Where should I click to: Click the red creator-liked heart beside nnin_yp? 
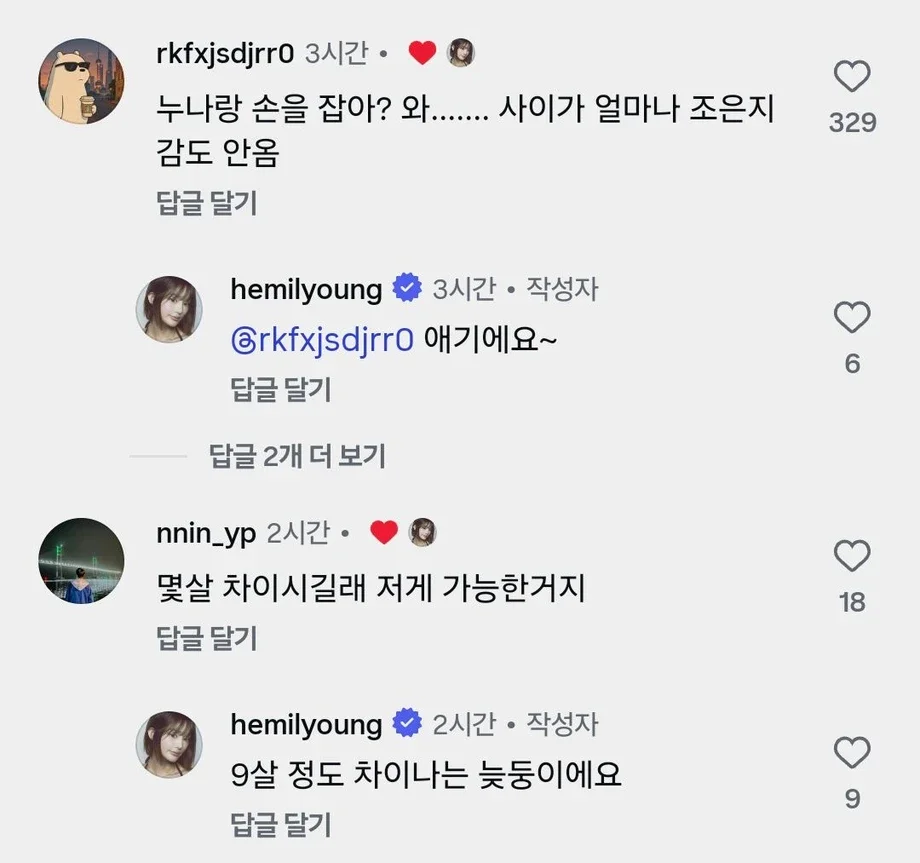click(x=384, y=532)
